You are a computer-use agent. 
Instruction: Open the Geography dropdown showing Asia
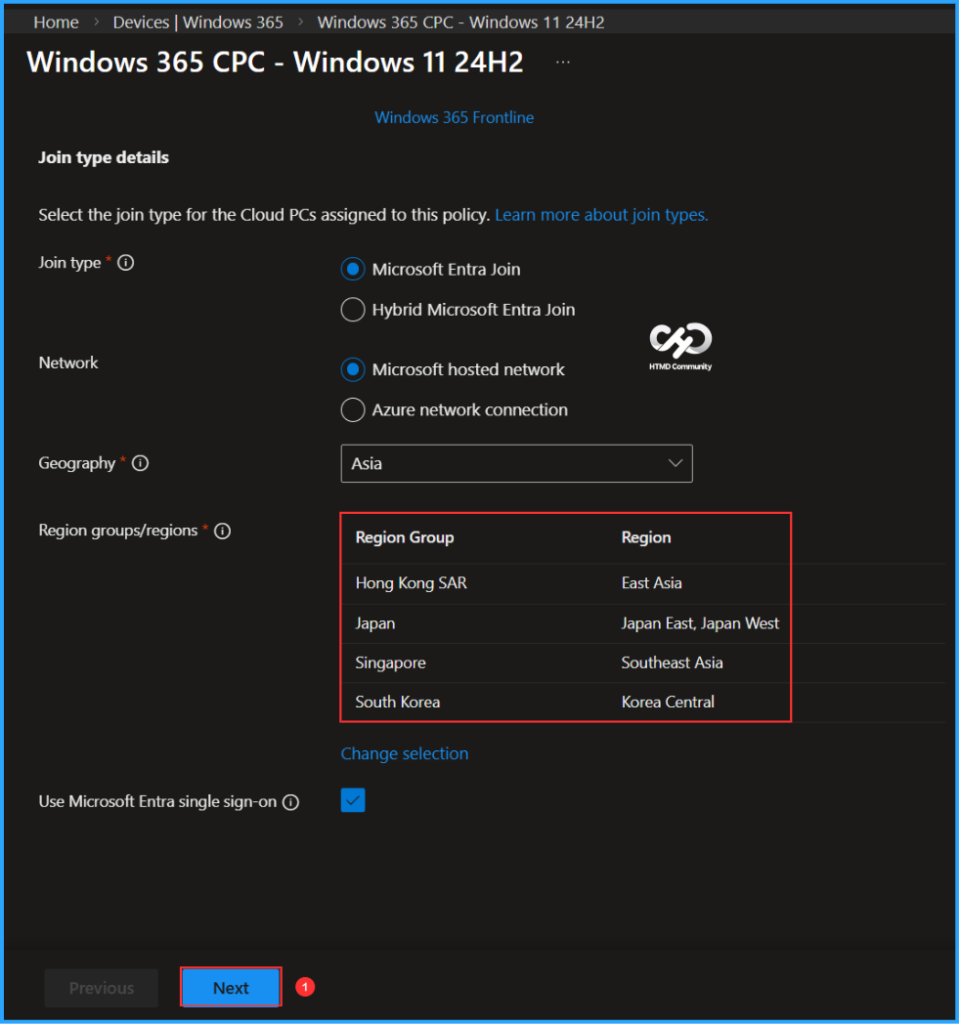[516, 463]
